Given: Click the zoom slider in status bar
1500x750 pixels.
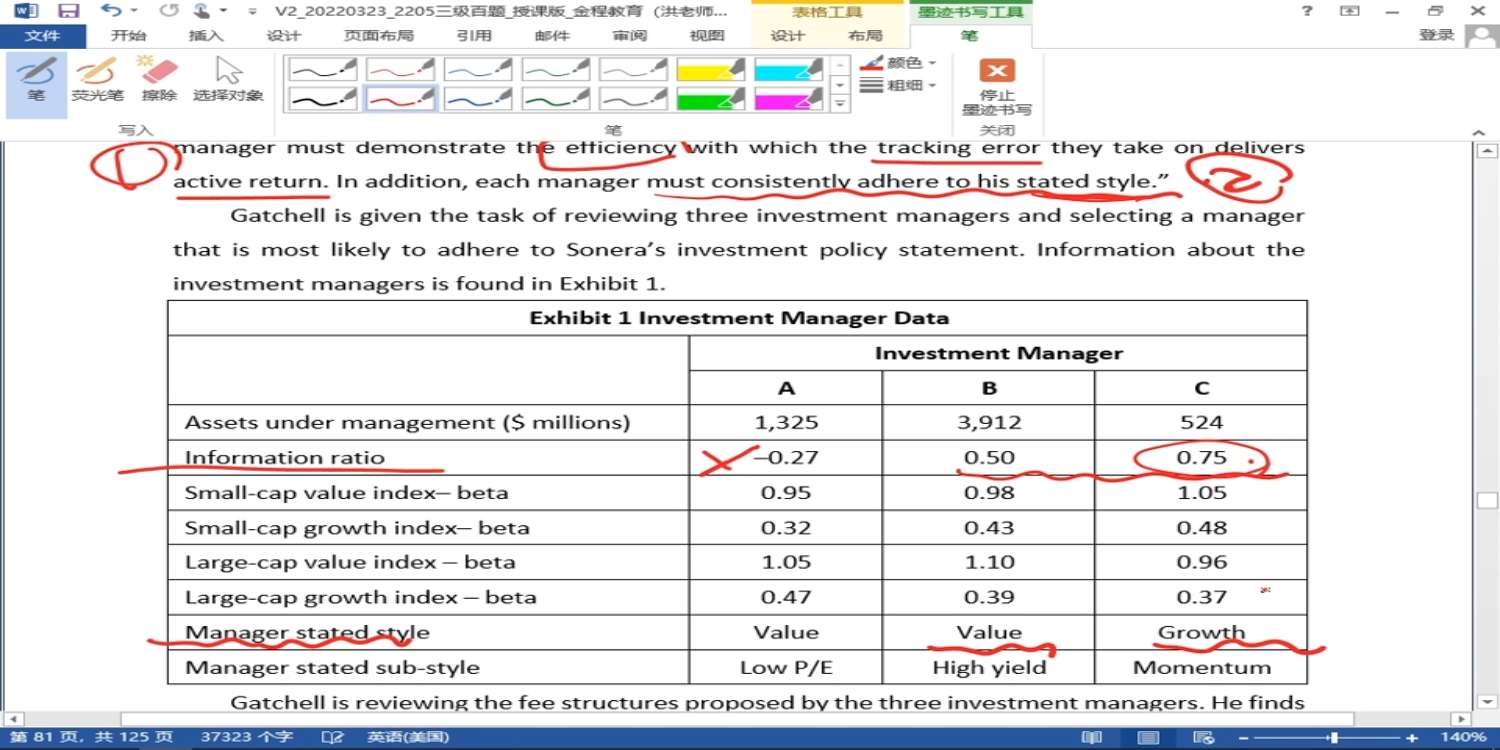Looking at the screenshot, I should [x=1332, y=738].
